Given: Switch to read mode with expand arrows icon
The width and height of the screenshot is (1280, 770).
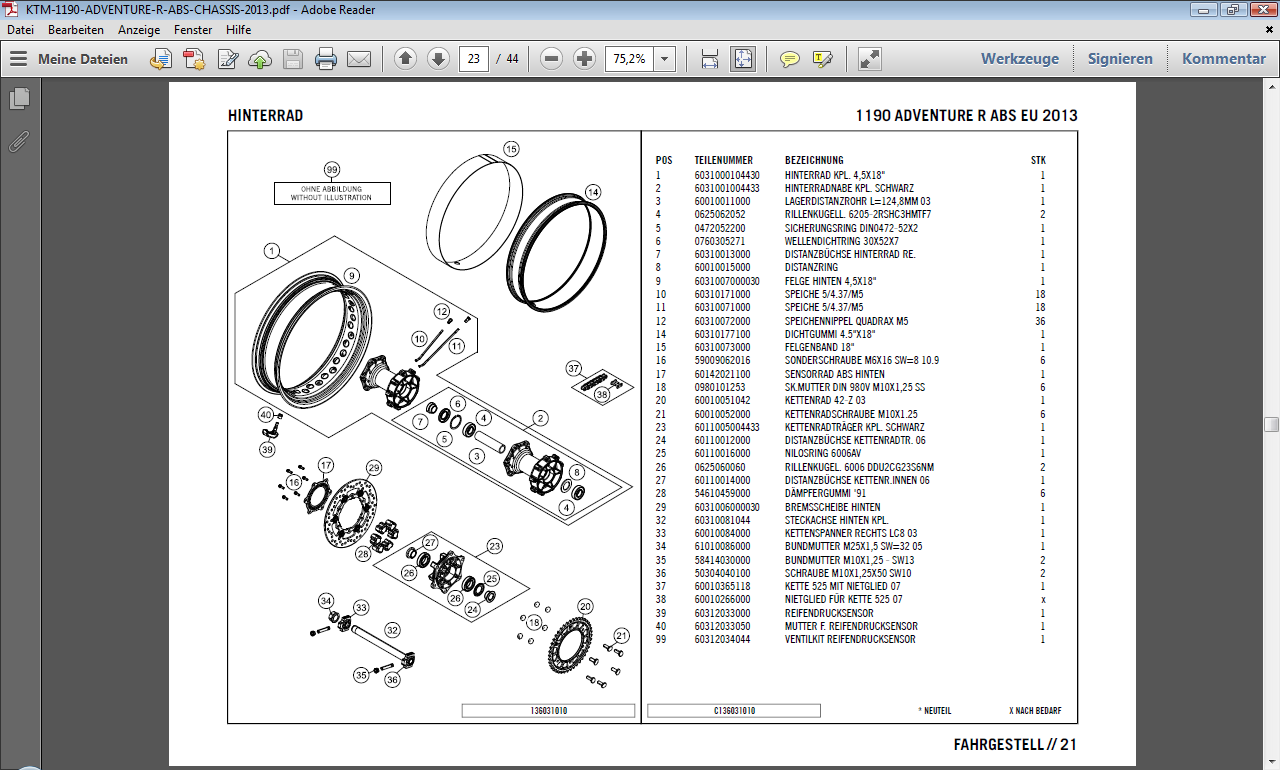Looking at the screenshot, I should [x=870, y=59].
